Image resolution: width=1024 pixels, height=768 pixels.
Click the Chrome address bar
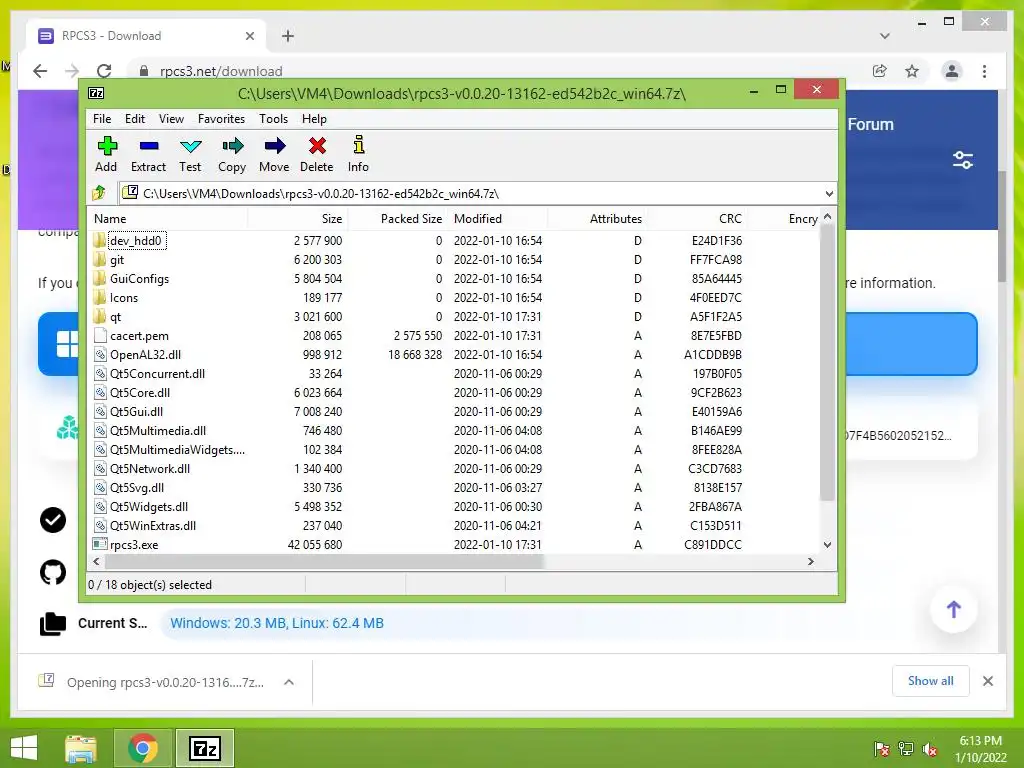pos(496,71)
